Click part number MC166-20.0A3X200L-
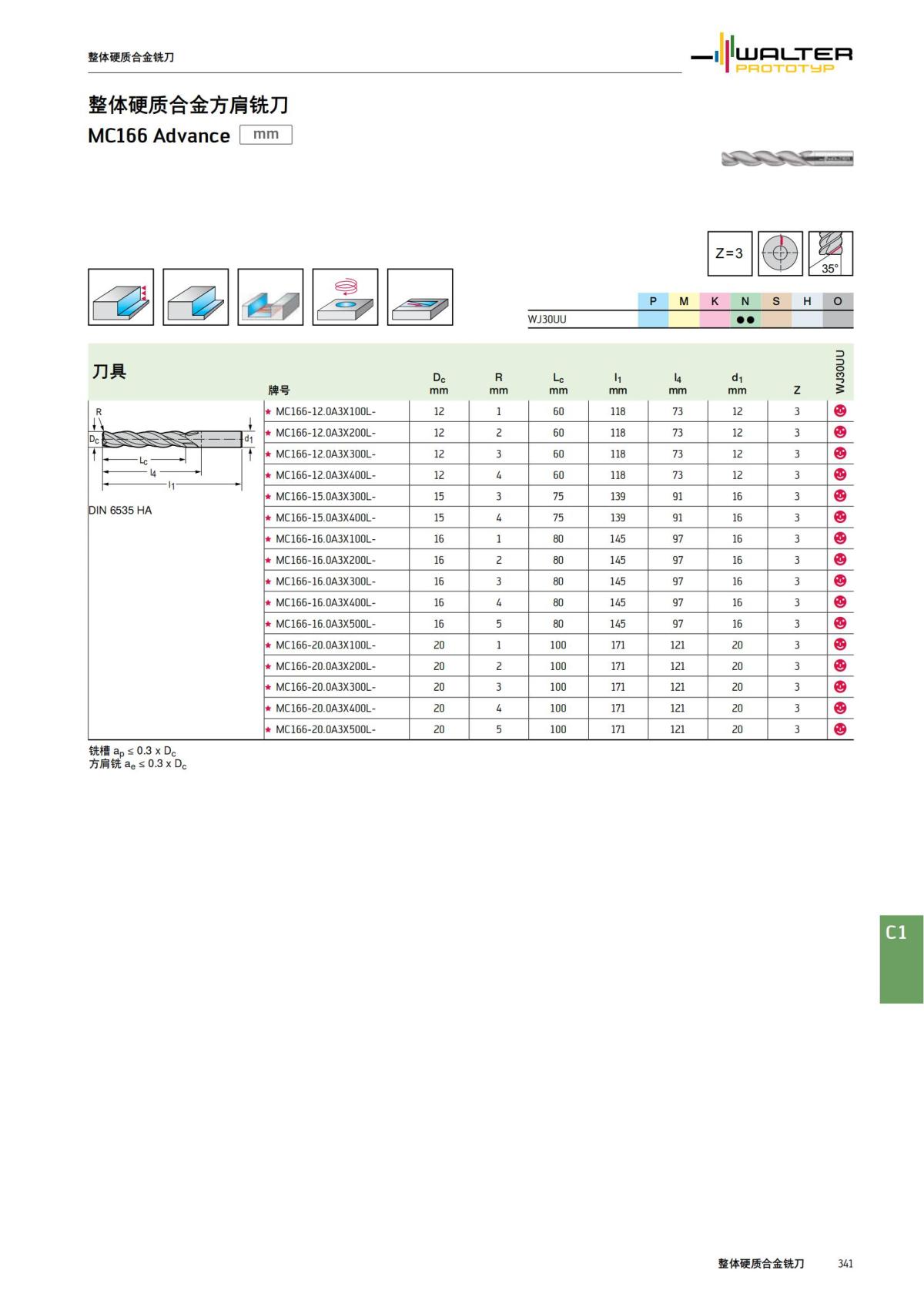This screenshot has width=924, height=1307. click(x=326, y=666)
